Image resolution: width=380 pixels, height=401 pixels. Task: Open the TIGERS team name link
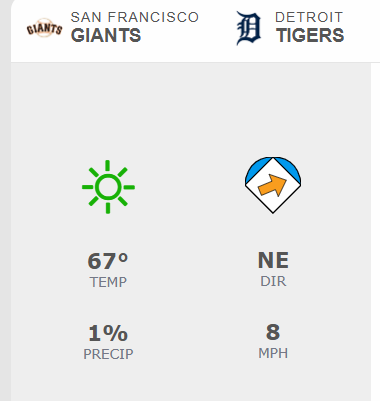pyautogui.click(x=310, y=35)
